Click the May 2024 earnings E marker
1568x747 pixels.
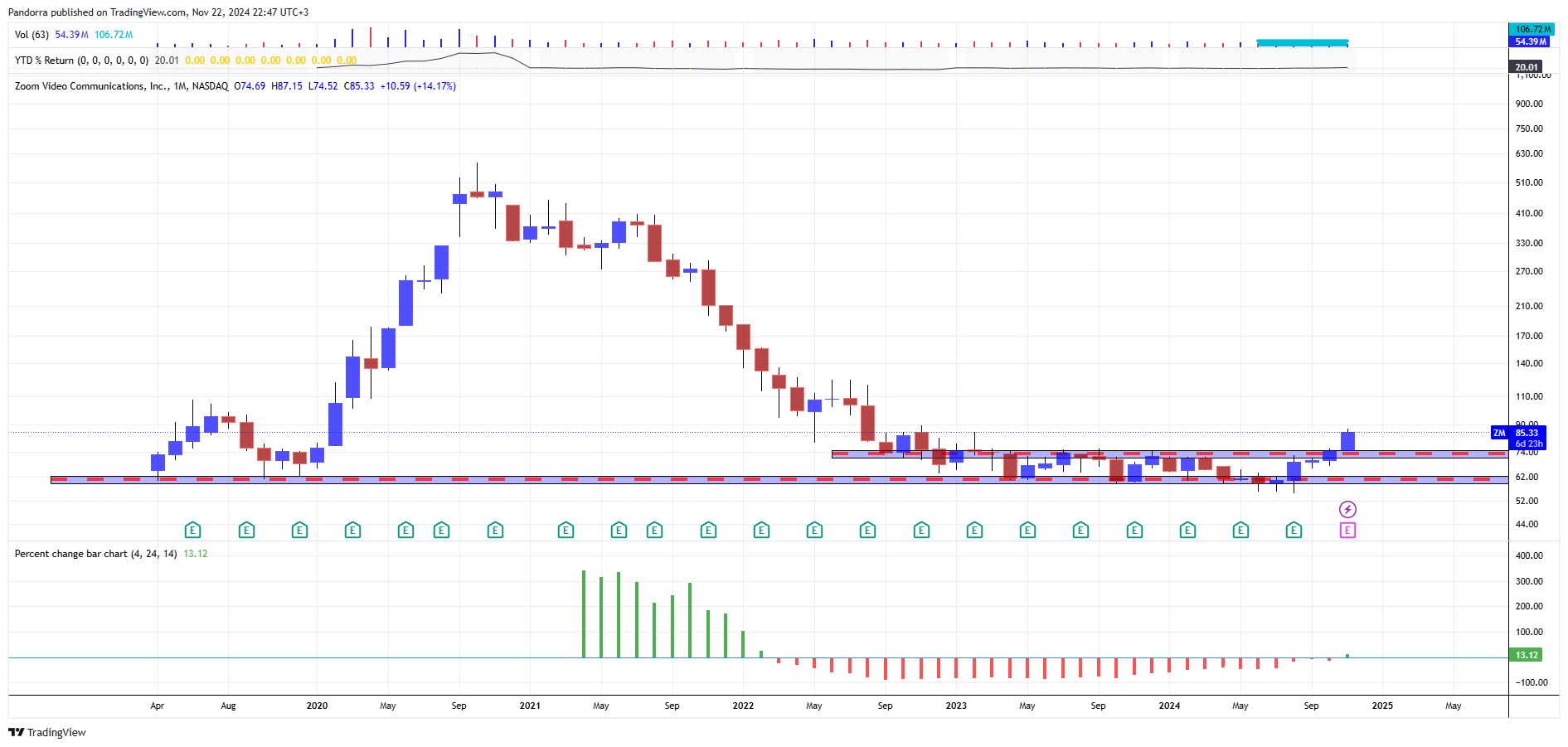[1240, 530]
